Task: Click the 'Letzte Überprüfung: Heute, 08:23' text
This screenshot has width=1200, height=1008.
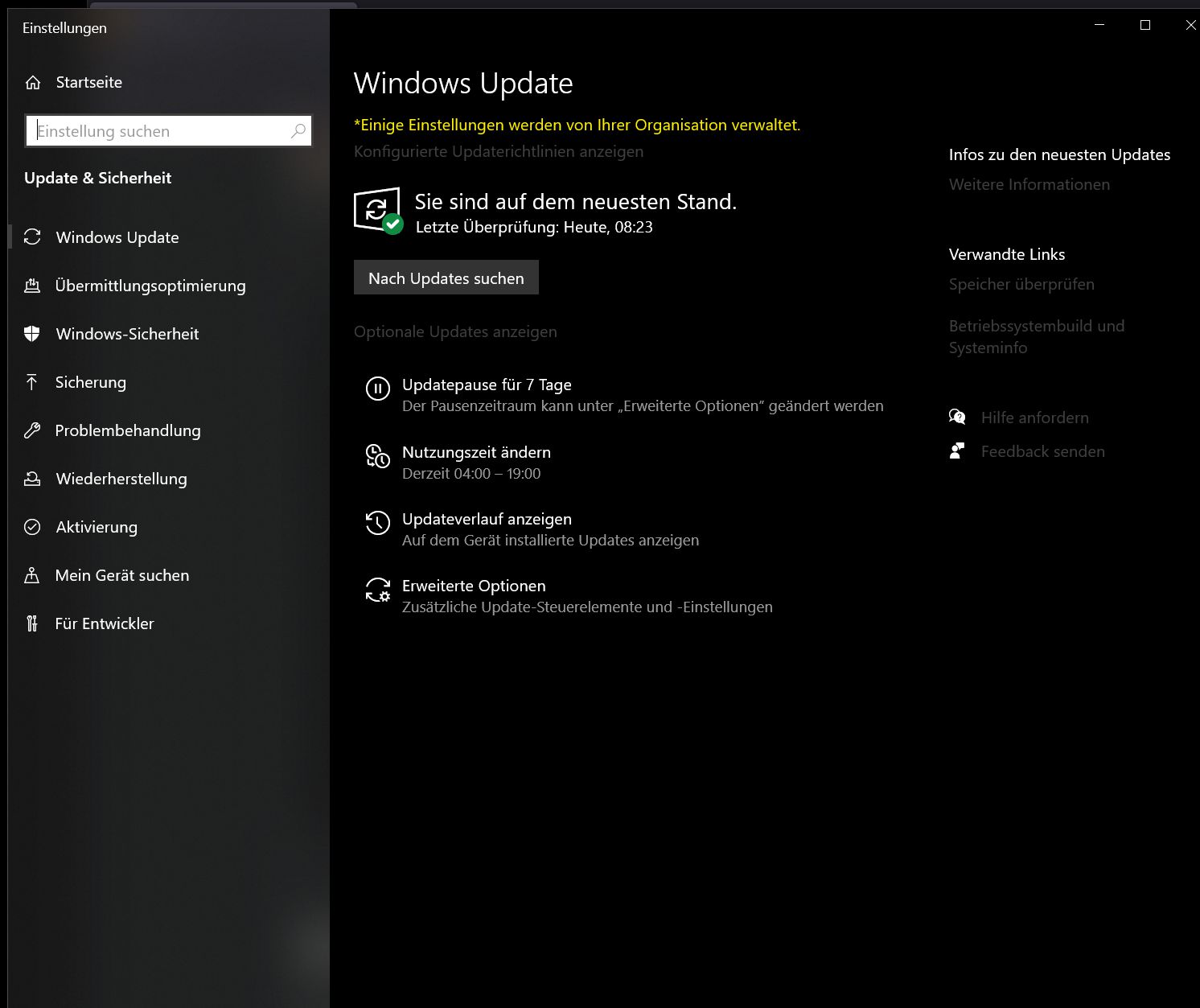Action: tap(534, 227)
